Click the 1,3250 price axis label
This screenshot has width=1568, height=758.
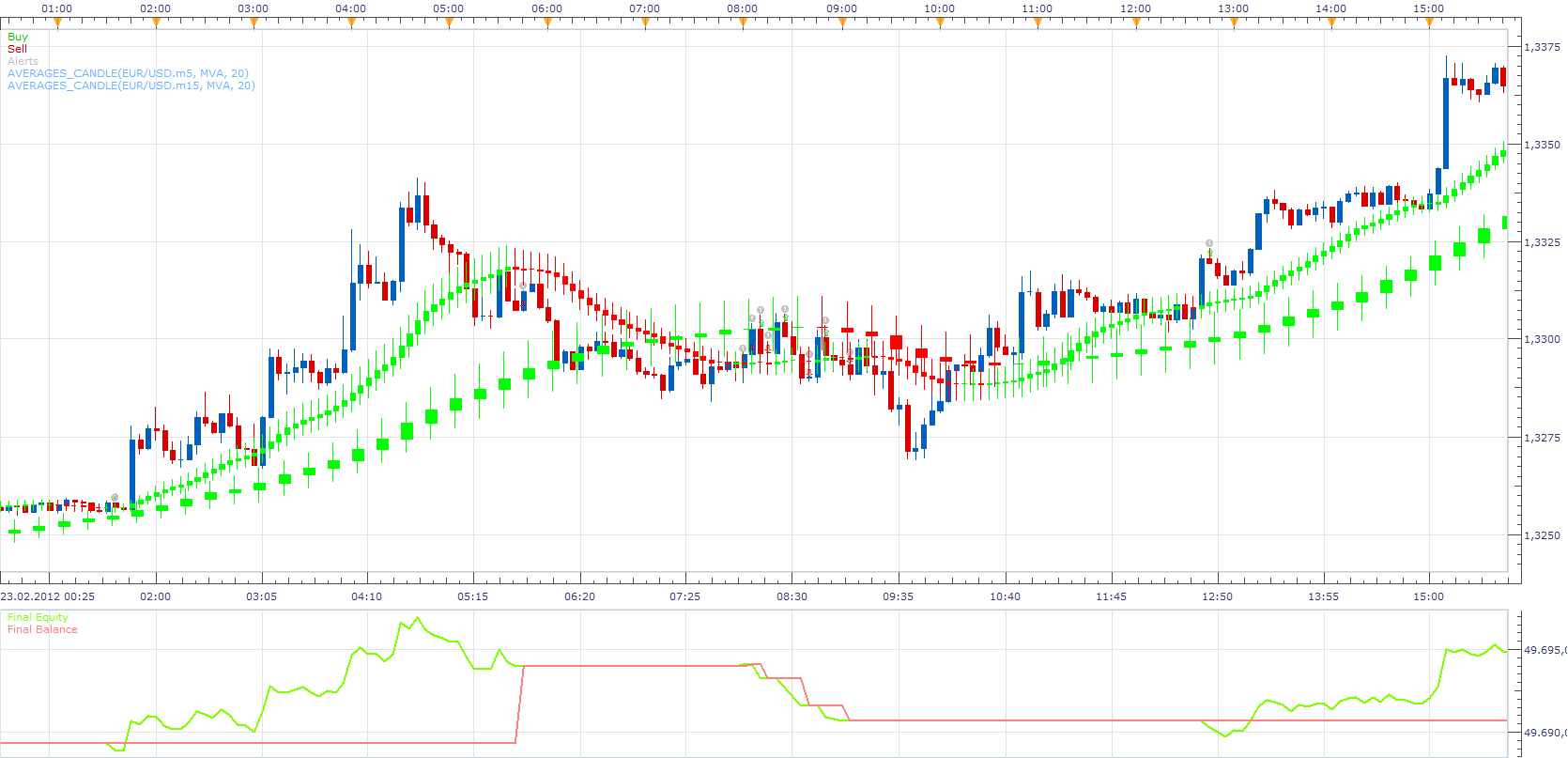point(1542,535)
